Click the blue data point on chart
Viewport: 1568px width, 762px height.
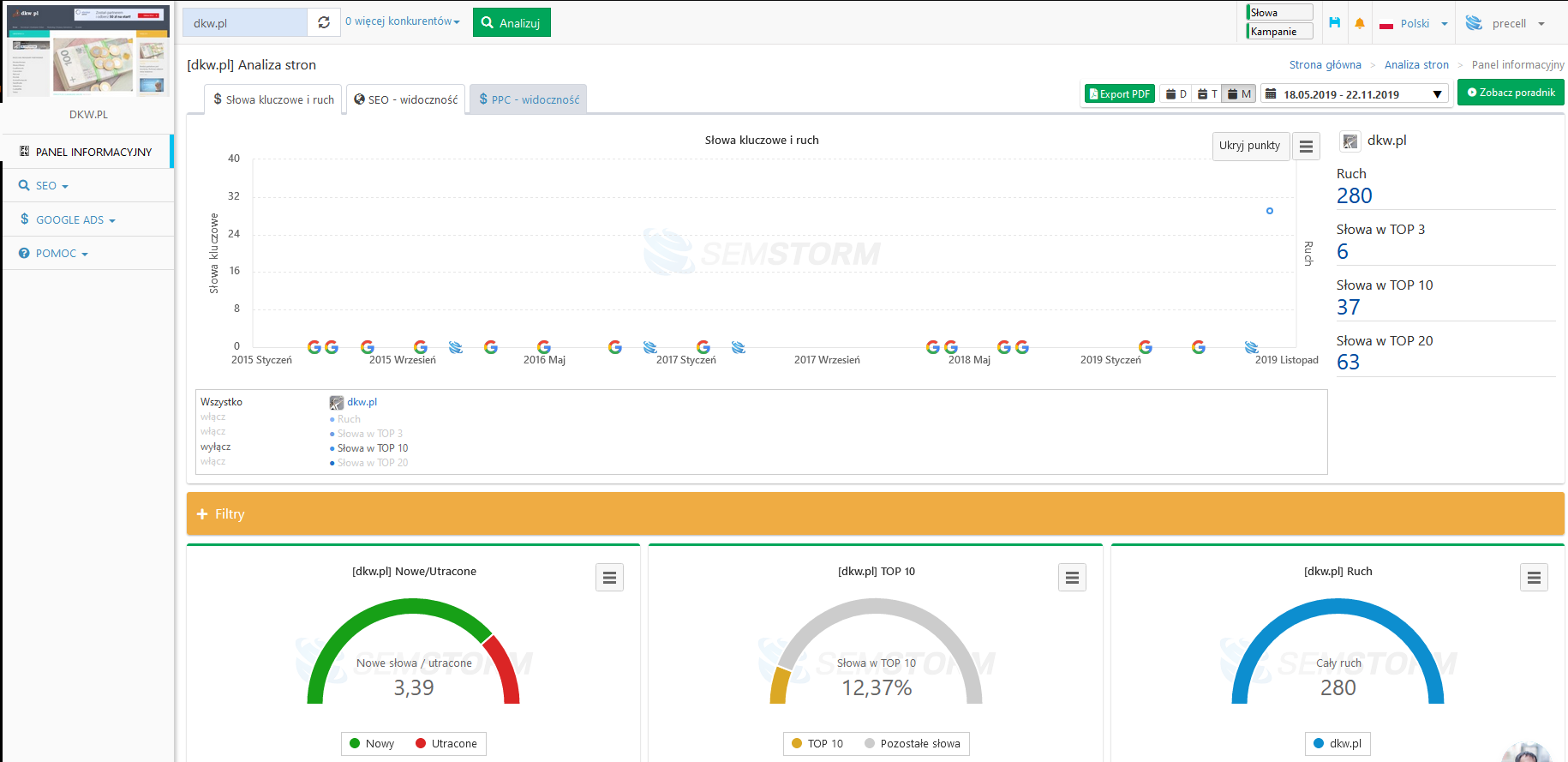click(1270, 211)
